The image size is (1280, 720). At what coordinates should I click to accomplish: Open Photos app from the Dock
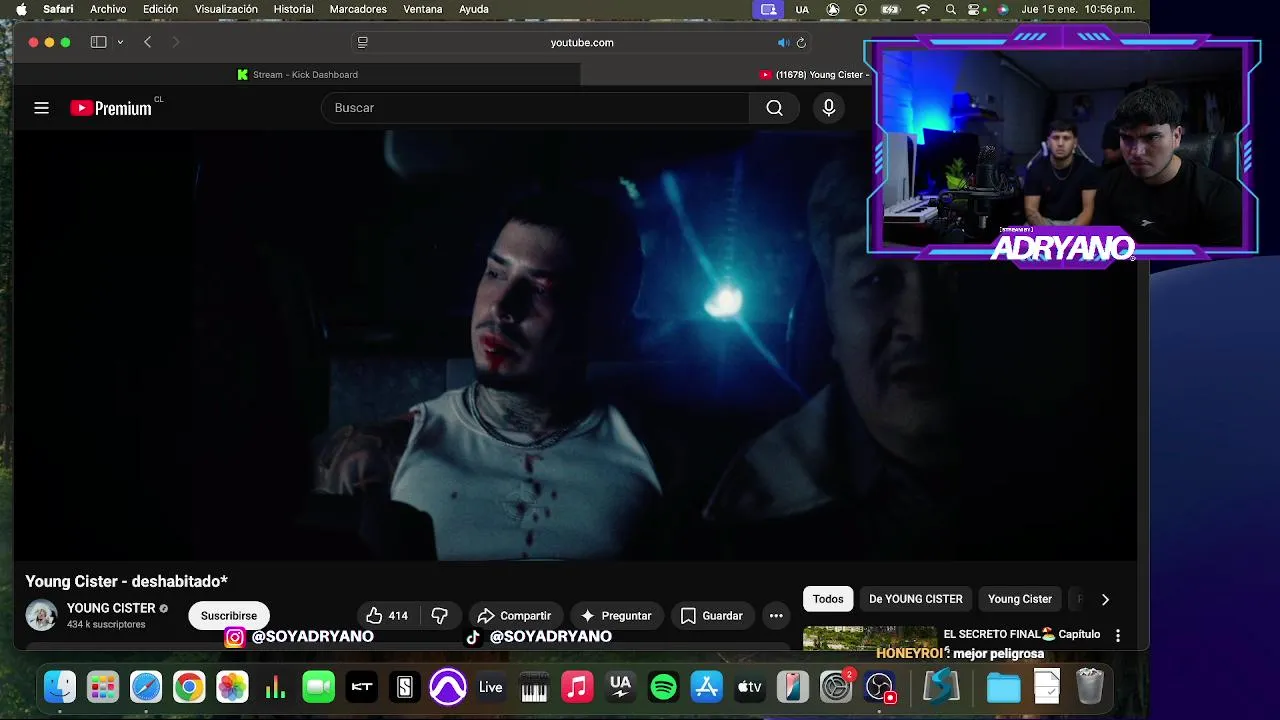232,687
